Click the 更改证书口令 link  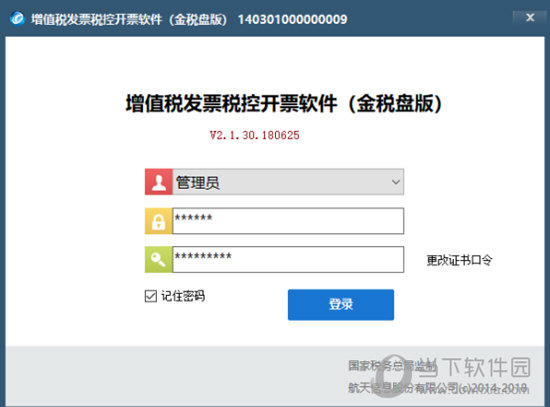(459, 260)
